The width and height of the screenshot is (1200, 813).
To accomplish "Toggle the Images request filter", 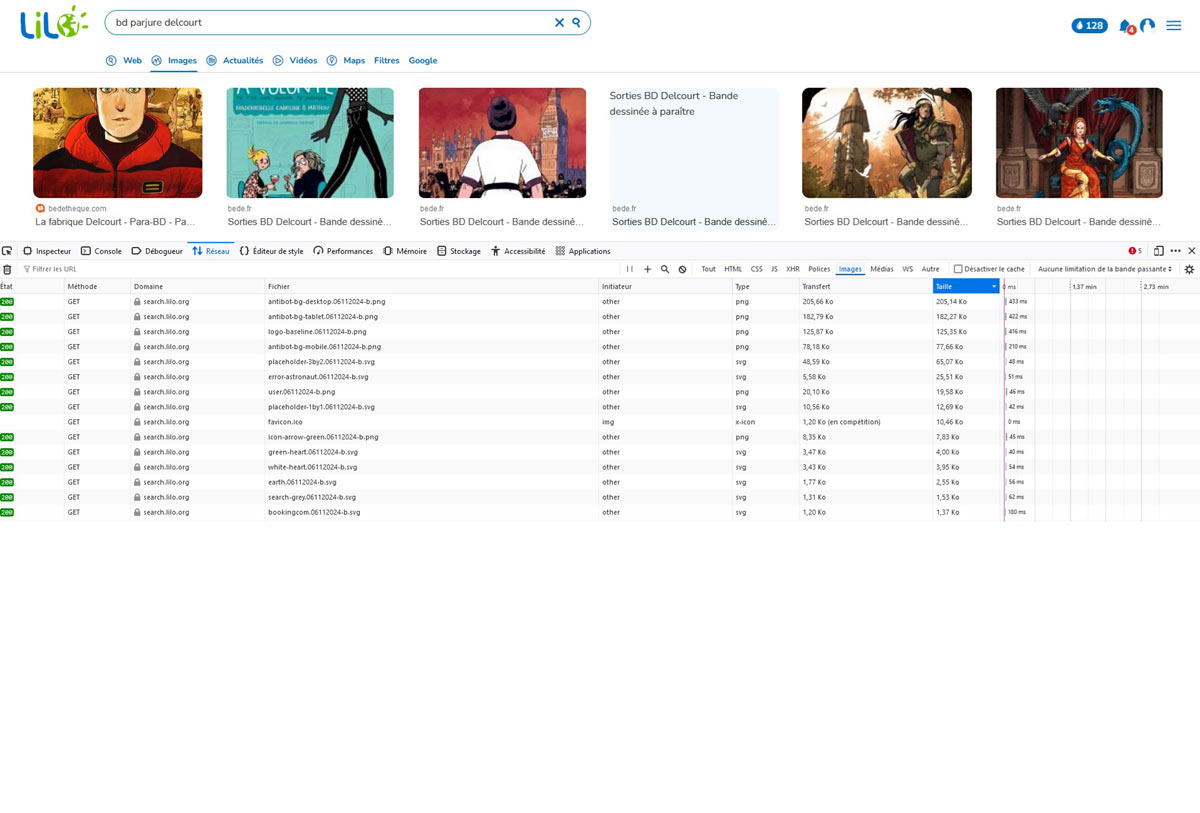I will (850, 269).
